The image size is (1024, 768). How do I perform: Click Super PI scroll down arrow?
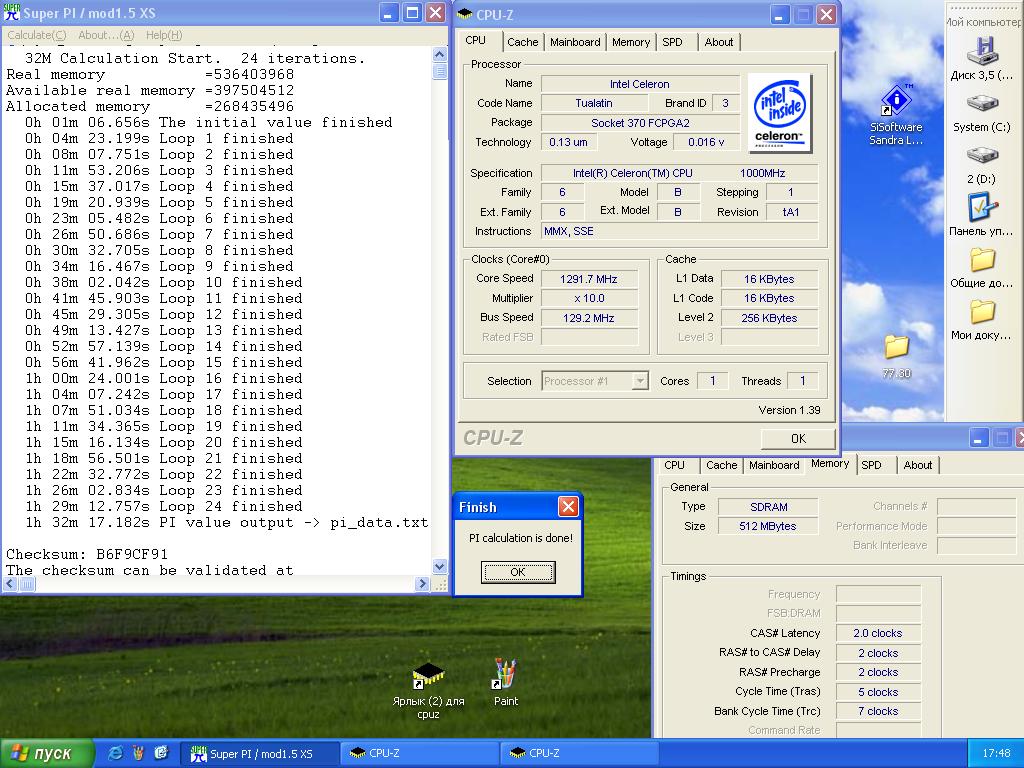pos(440,566)
